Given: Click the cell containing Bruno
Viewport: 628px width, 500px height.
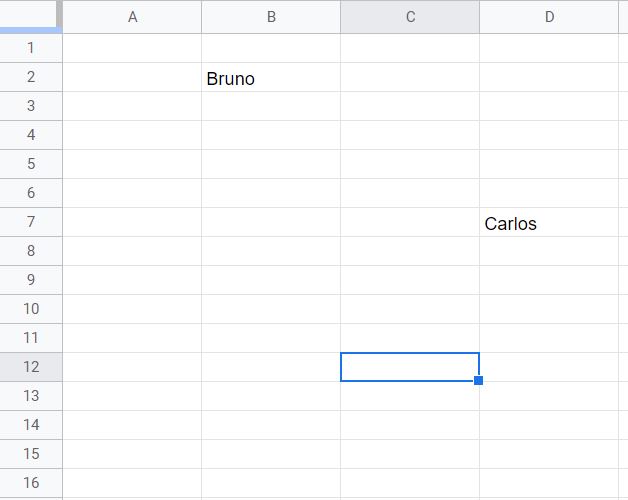Looking at the screenshot, I should [x=271, y=77].
